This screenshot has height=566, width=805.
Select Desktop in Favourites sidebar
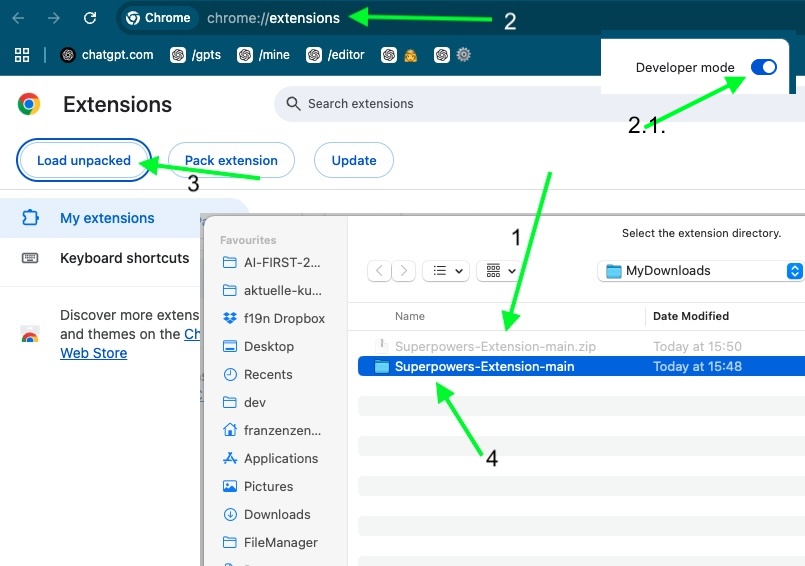[258, 347]
